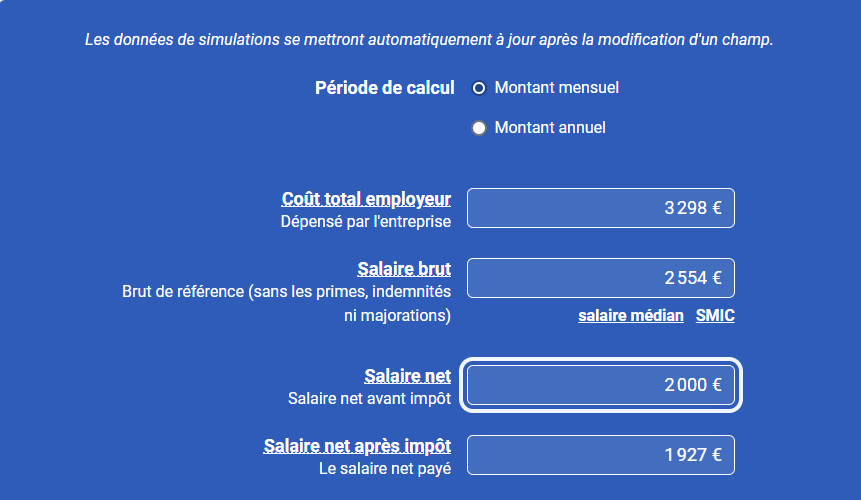Focus the Salaire net après impôt 1 927 € field
The image size is (861, 500).
click(601, 455)
